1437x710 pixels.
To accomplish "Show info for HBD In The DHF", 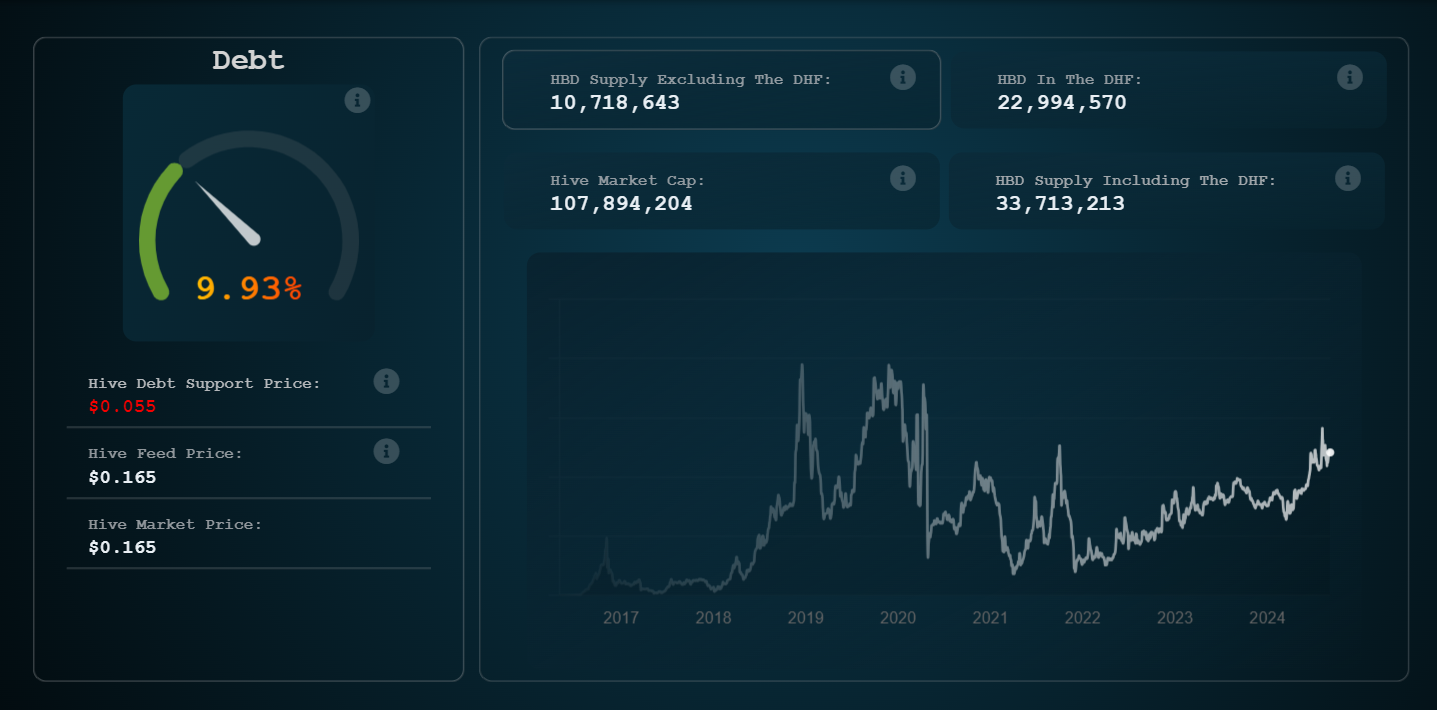I will pyautogui.click(x=1350, y=77).
